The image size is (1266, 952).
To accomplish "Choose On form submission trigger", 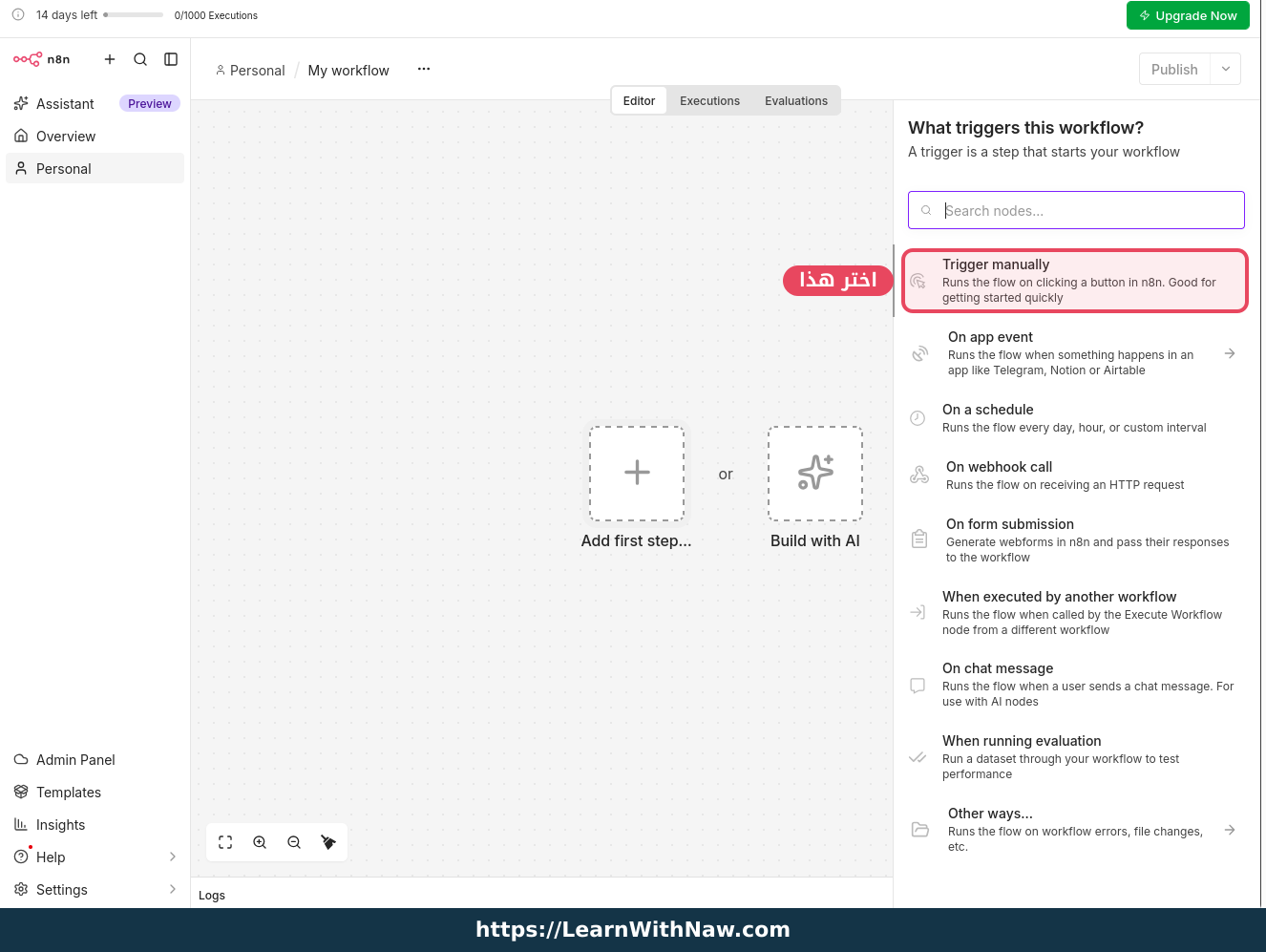I will [1075, 540].
